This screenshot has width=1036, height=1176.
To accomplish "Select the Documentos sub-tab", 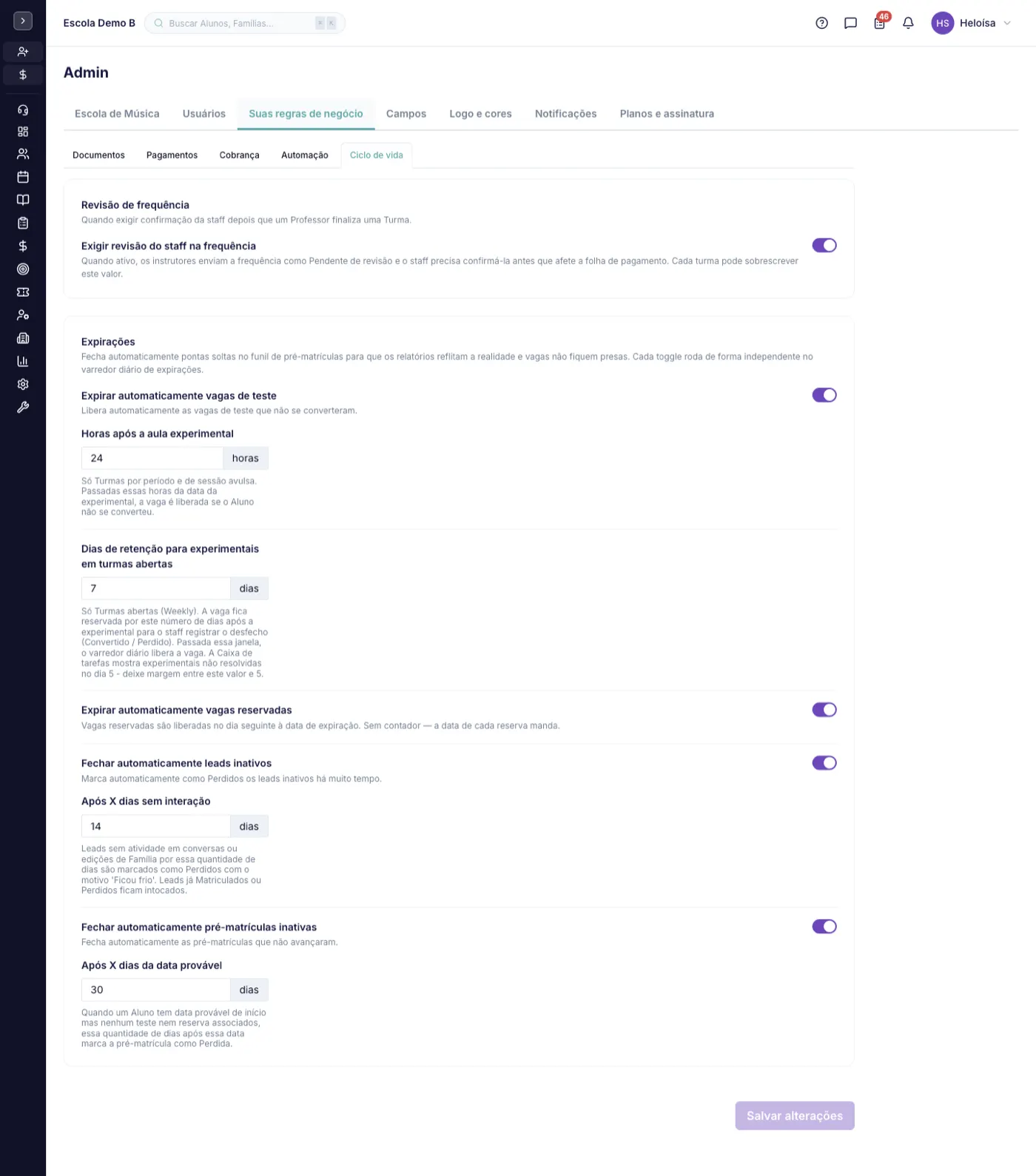I will pos(98,155).
